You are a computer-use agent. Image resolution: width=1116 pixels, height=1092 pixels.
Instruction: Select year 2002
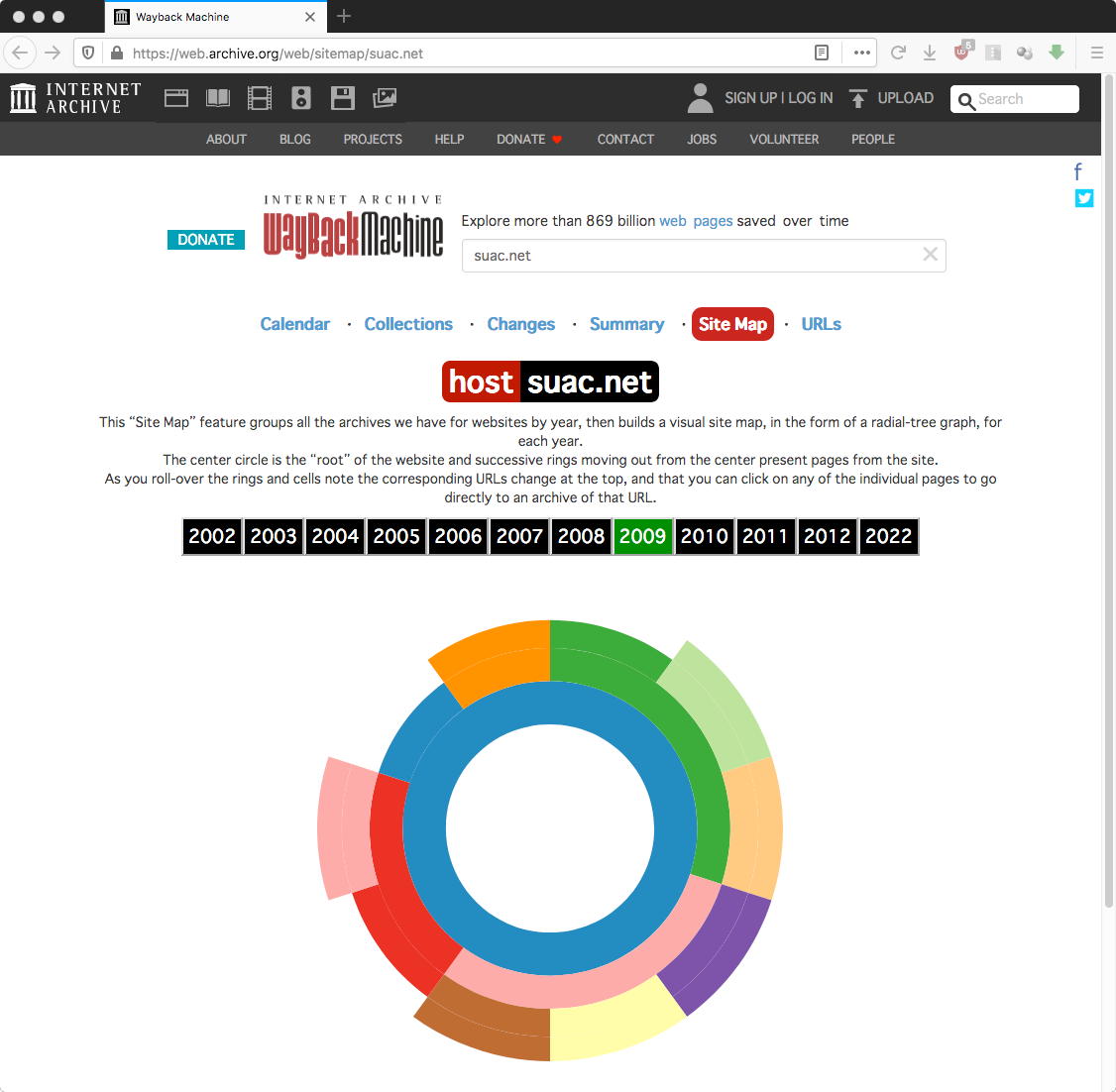pyautogui.click(x=212, y=536)
